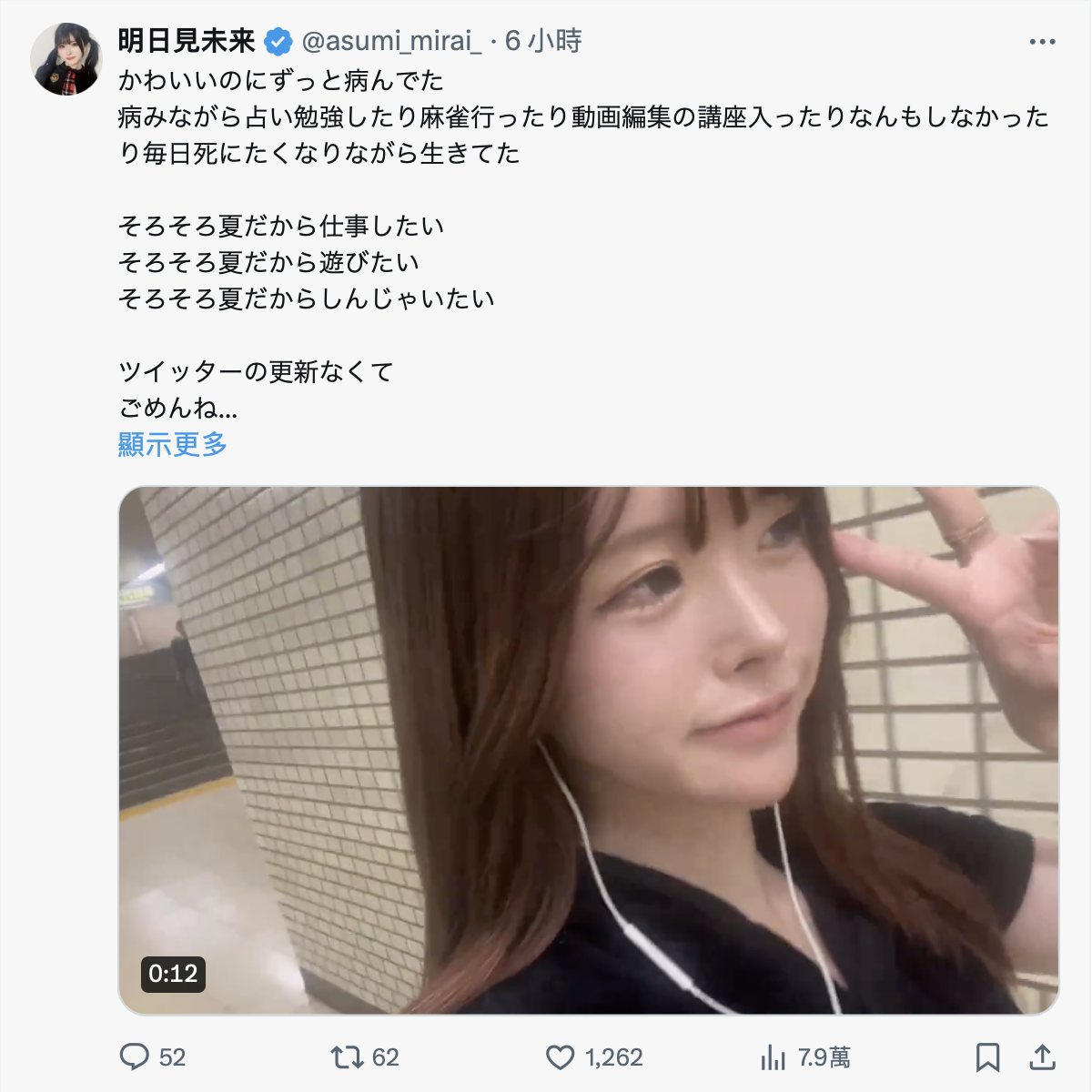Click the 7.9萬 views count
This screenshot has width=1092, height=1092.
[x=824, y=1057]
